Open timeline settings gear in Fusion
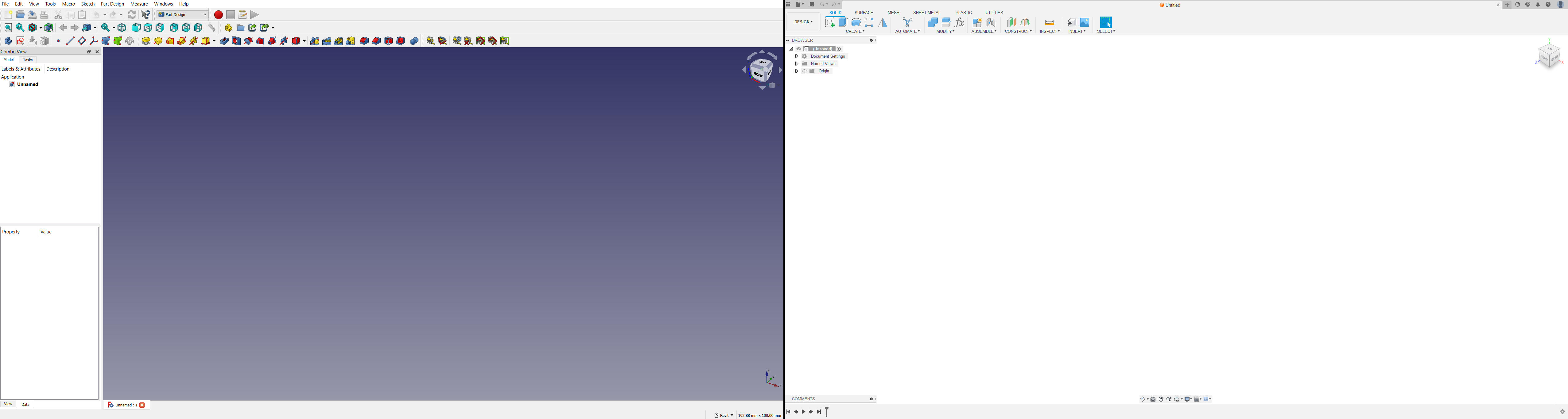This screenshot has width=1568, height=419. (x=1562, y=412)
